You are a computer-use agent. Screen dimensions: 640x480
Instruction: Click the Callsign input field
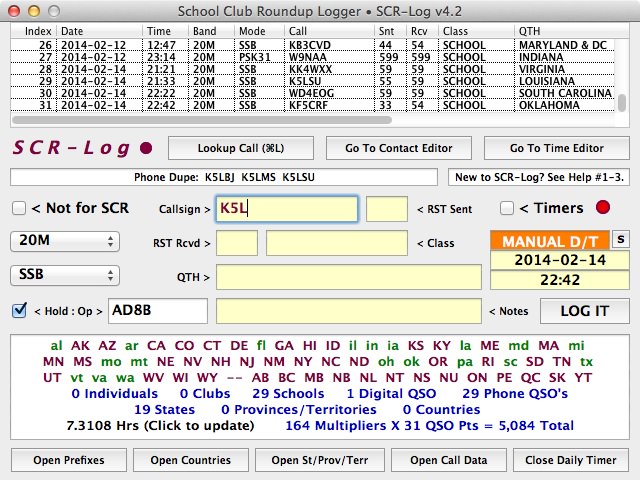point(287,209)
